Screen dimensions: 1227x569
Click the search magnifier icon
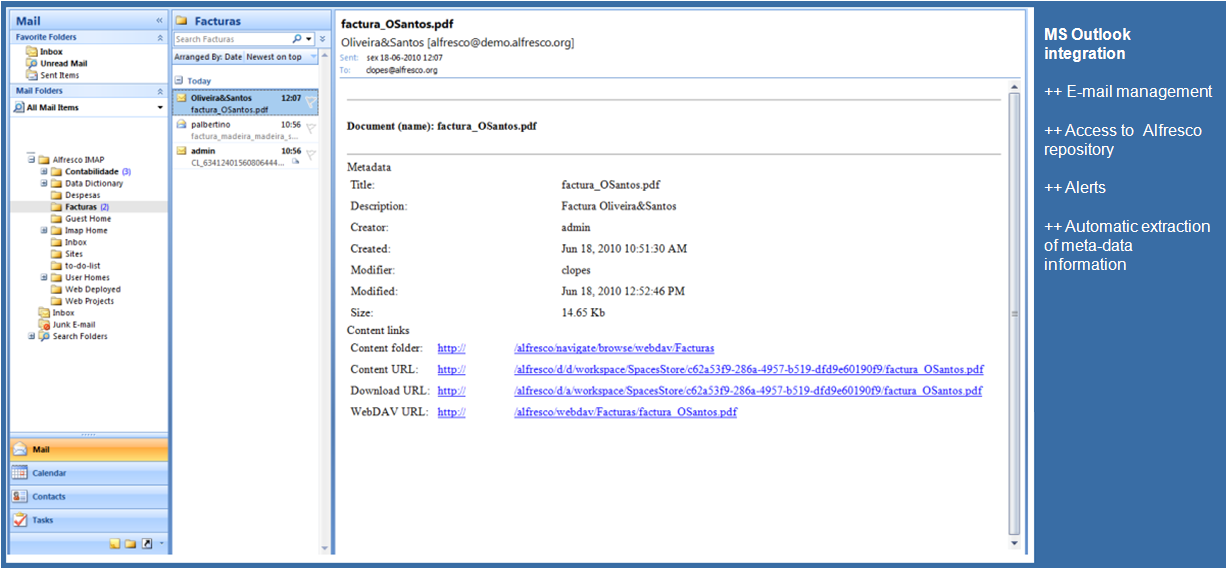[297, 39]
